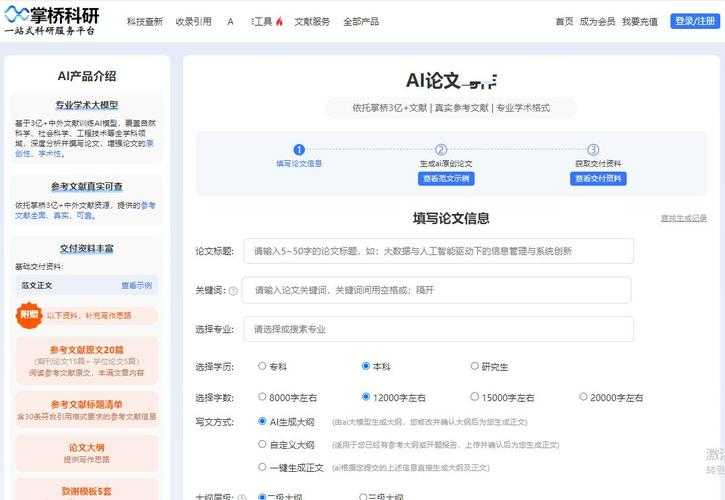Open the 全部产品 menu
Image resolution: width=725 pixels, height=500 pixels.
pyautogui.click(x=361, y=21)
